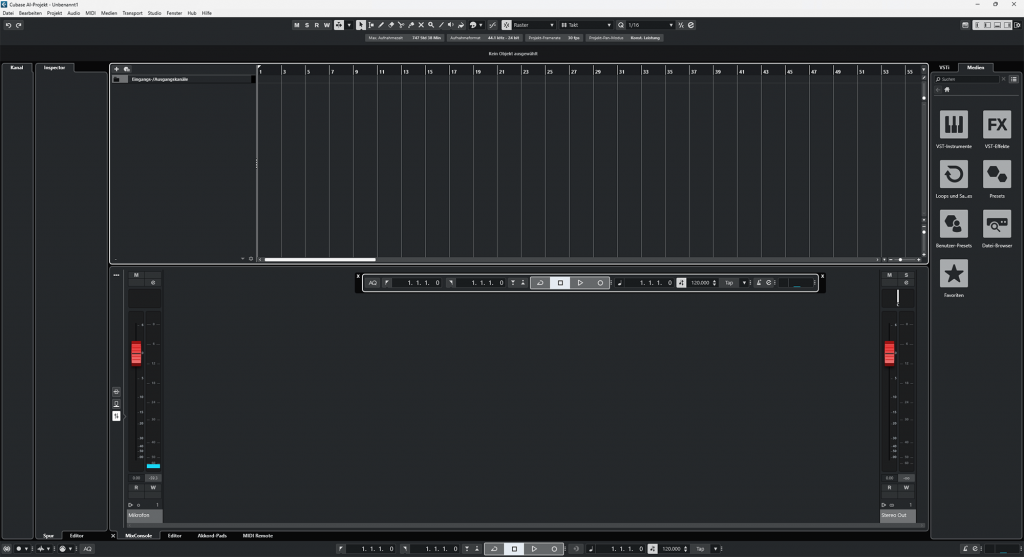Screen dimensions: 1024x557
Task: Open Bearbeiten menu
Action: tap(30, 13)
